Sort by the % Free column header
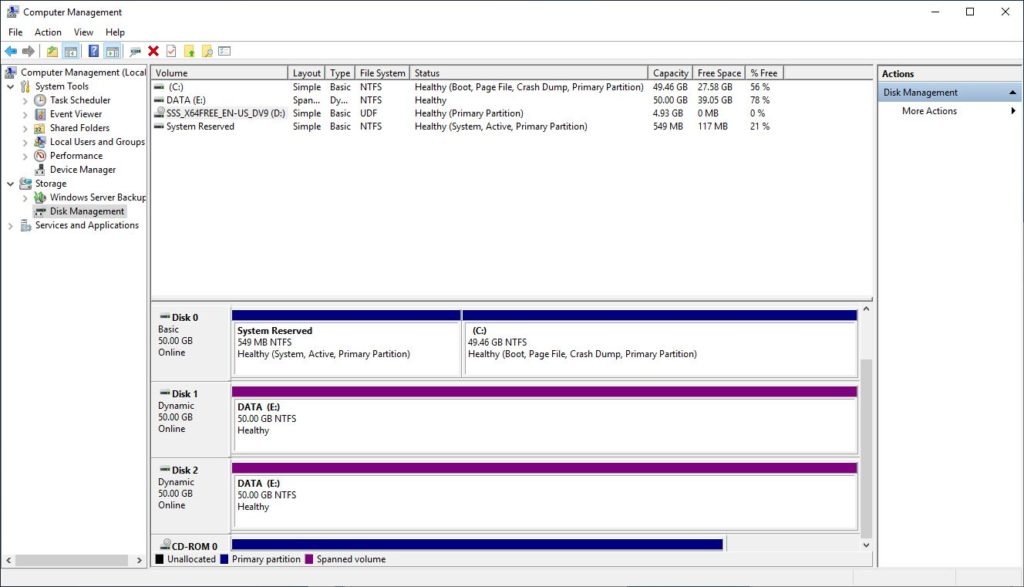The height and width of the screenshot is (587, 1024). (x=764, y=73)
